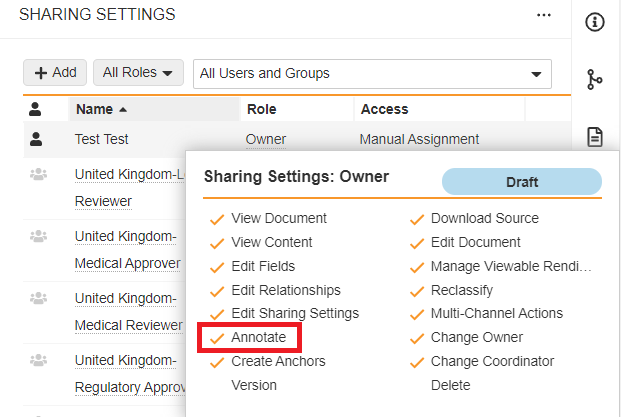This screenshot has height=417, width=621.
Task: Expand the All Roles dropdown
Action: pyautogui.click(x=138, y=73)
